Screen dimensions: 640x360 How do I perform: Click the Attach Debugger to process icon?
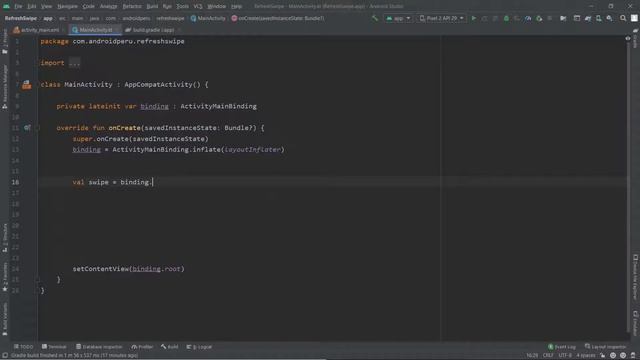click(x=539, y=18)
